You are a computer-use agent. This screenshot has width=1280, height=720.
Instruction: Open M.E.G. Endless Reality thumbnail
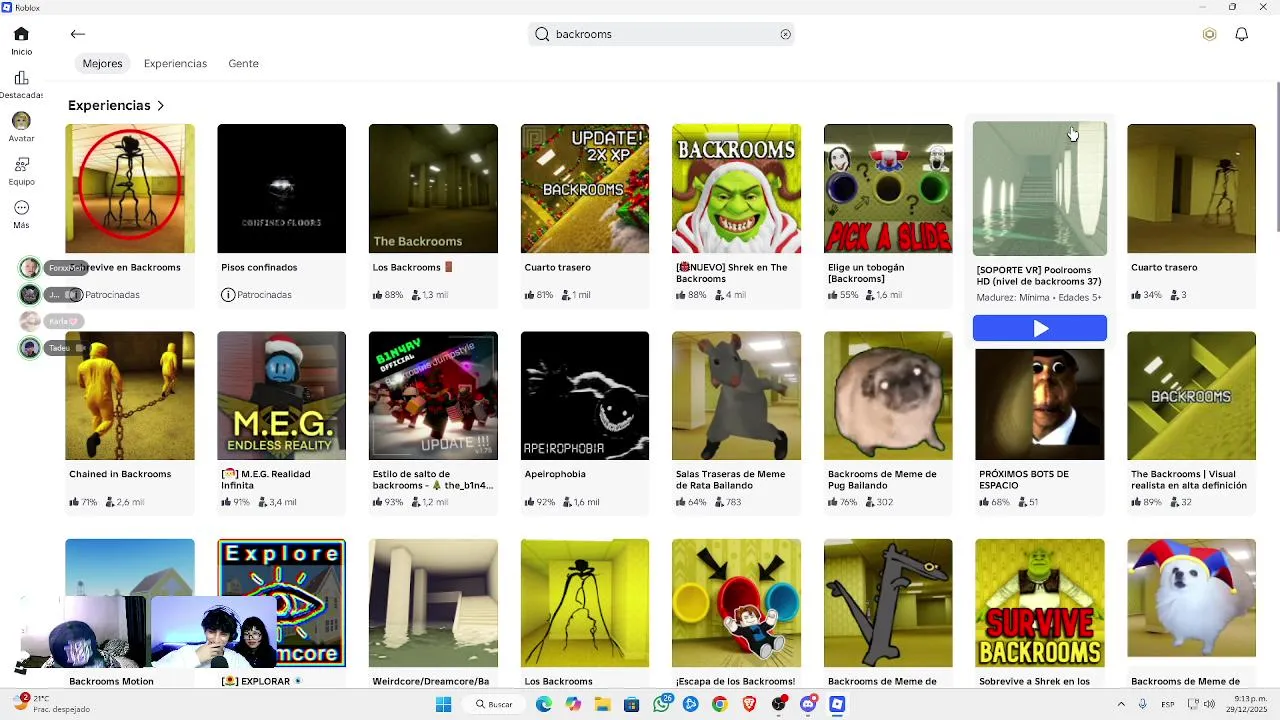pos(281,396)
